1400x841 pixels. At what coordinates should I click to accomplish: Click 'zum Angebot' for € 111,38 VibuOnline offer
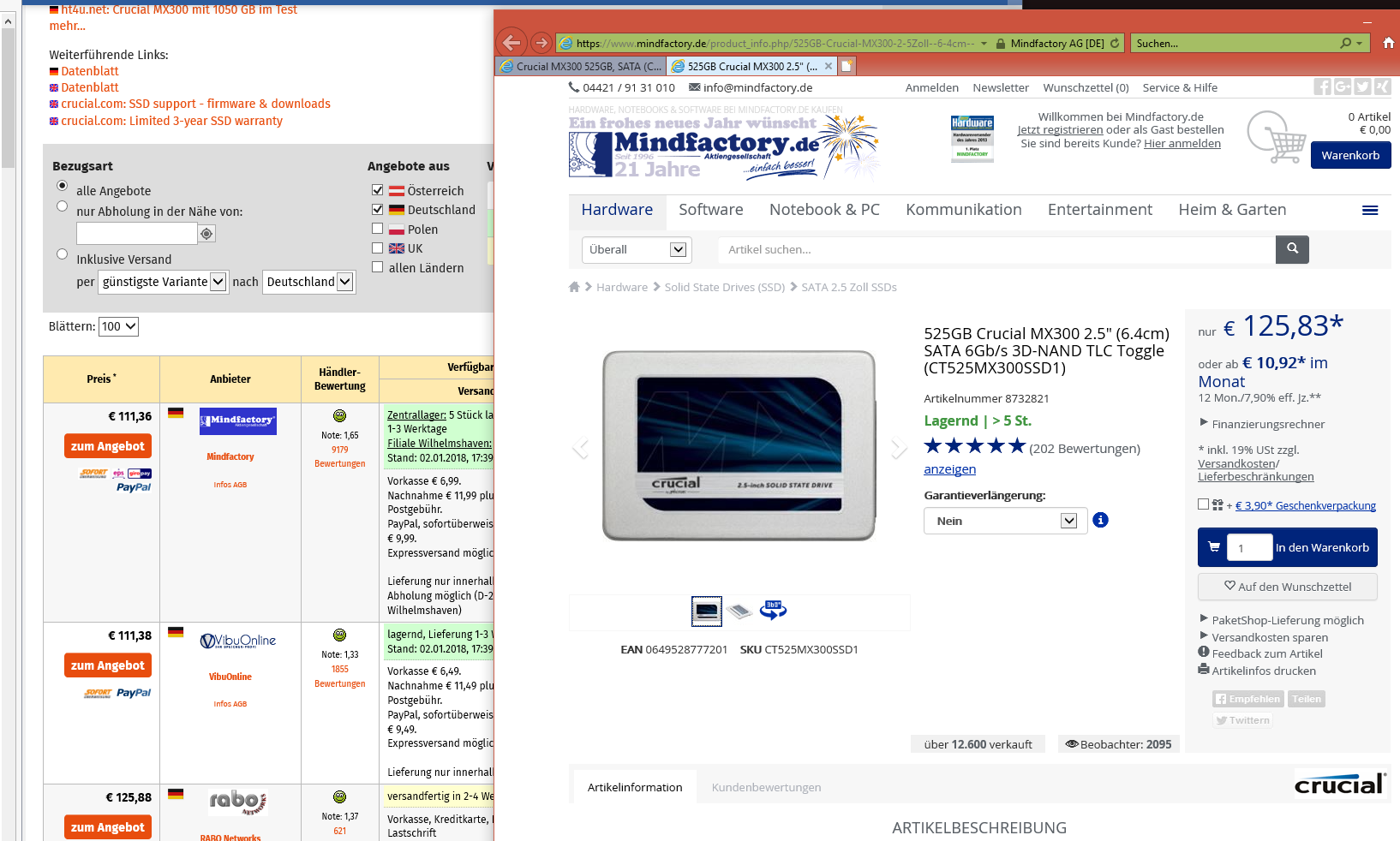coord(108,665)
